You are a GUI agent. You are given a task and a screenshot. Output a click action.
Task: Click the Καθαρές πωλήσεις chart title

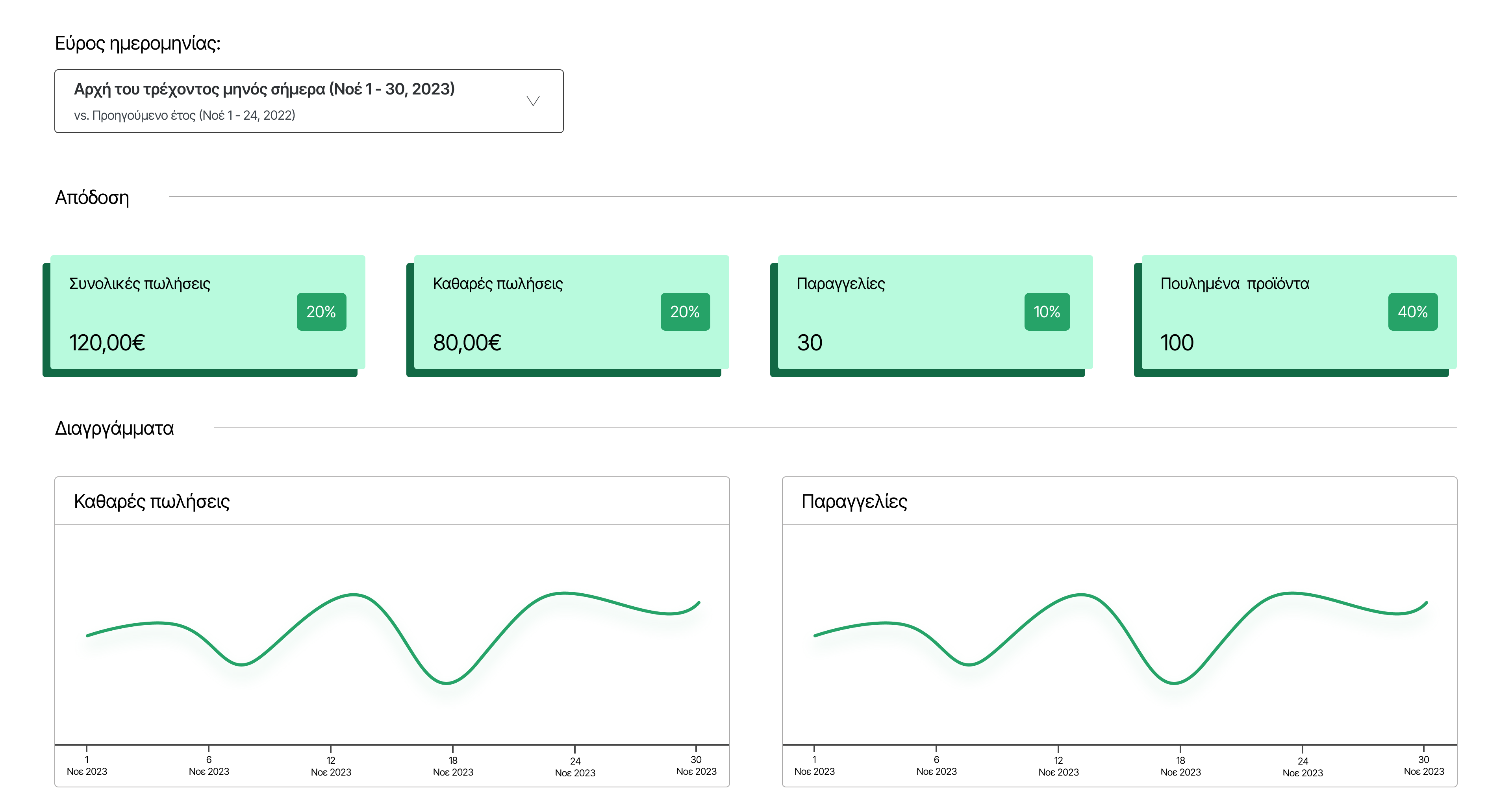[152, 501]
